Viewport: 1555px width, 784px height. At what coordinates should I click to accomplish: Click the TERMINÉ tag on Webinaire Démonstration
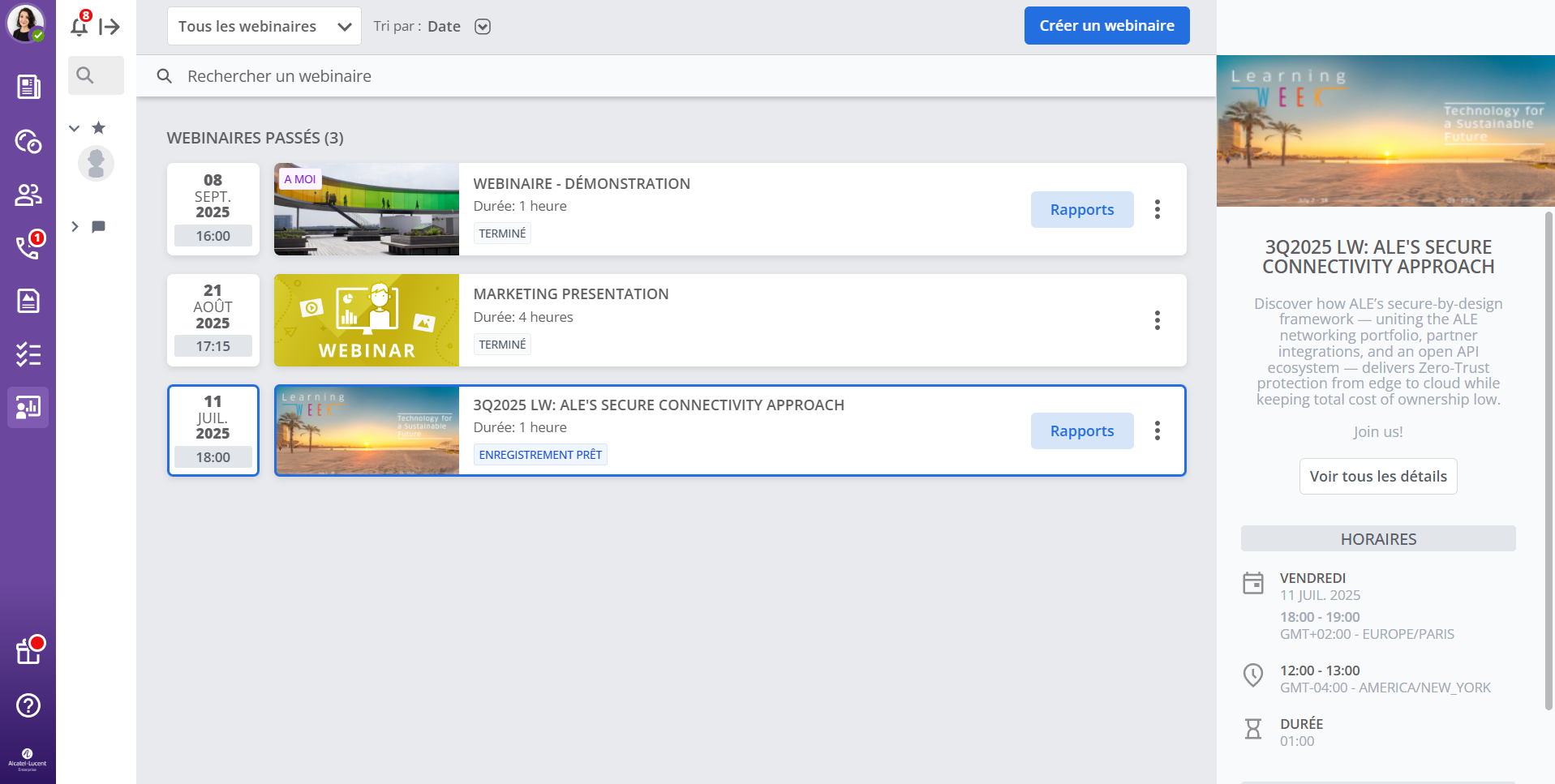click(x=502, y=233)
